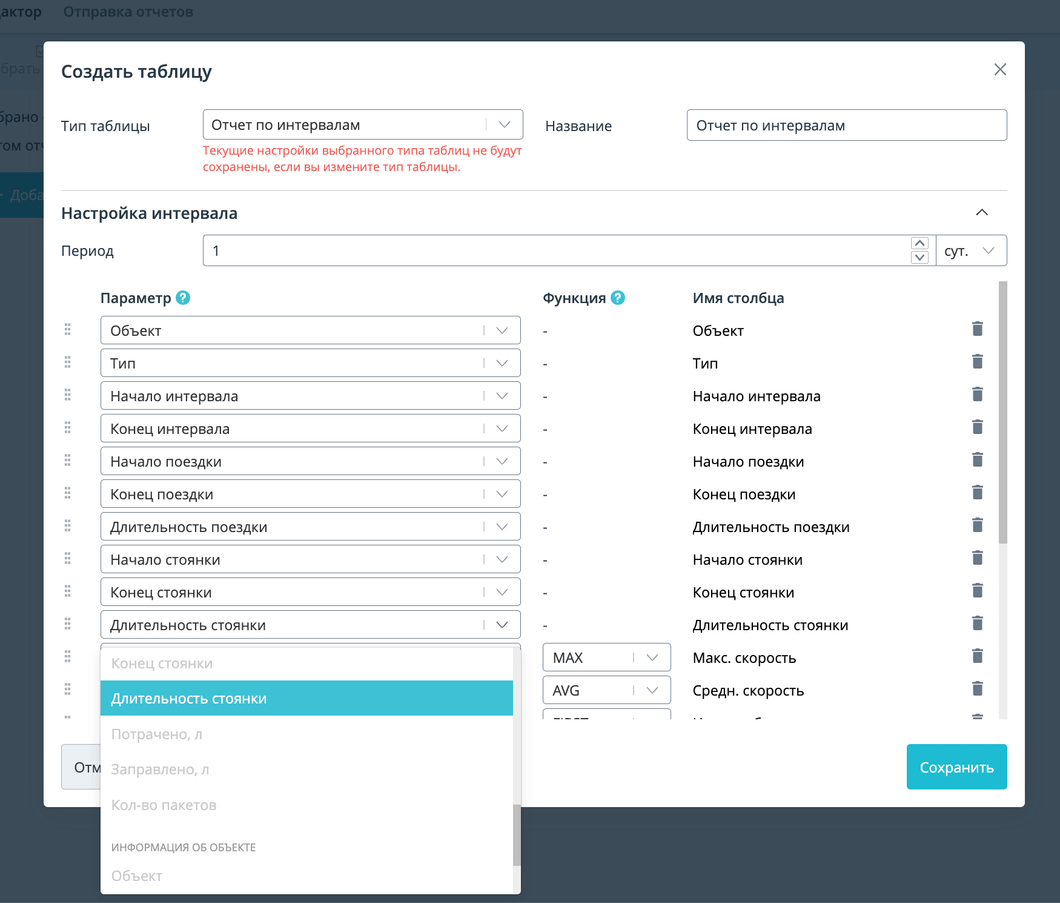1060x903 pixels.
Task: Click drag handle of Макс. скорость row
Action: (x=68, y=656)
